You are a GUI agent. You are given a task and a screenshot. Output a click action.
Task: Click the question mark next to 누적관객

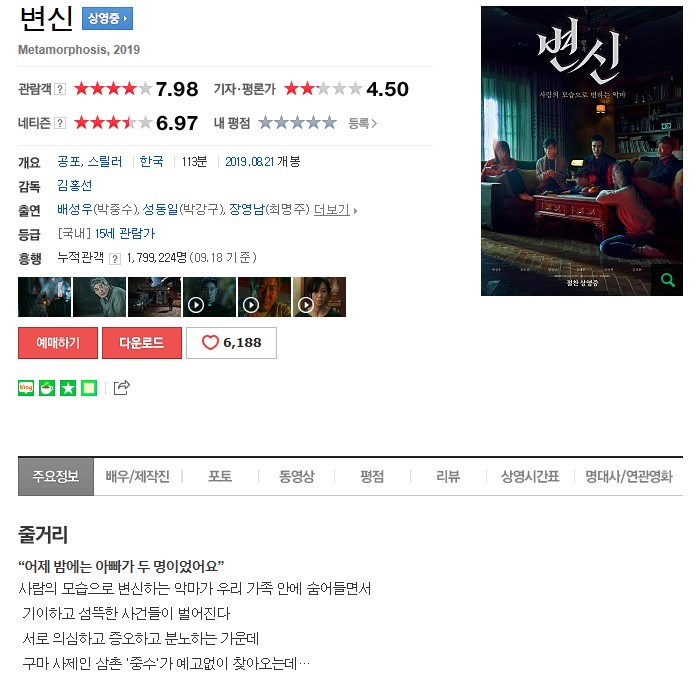tap(115, 258)
